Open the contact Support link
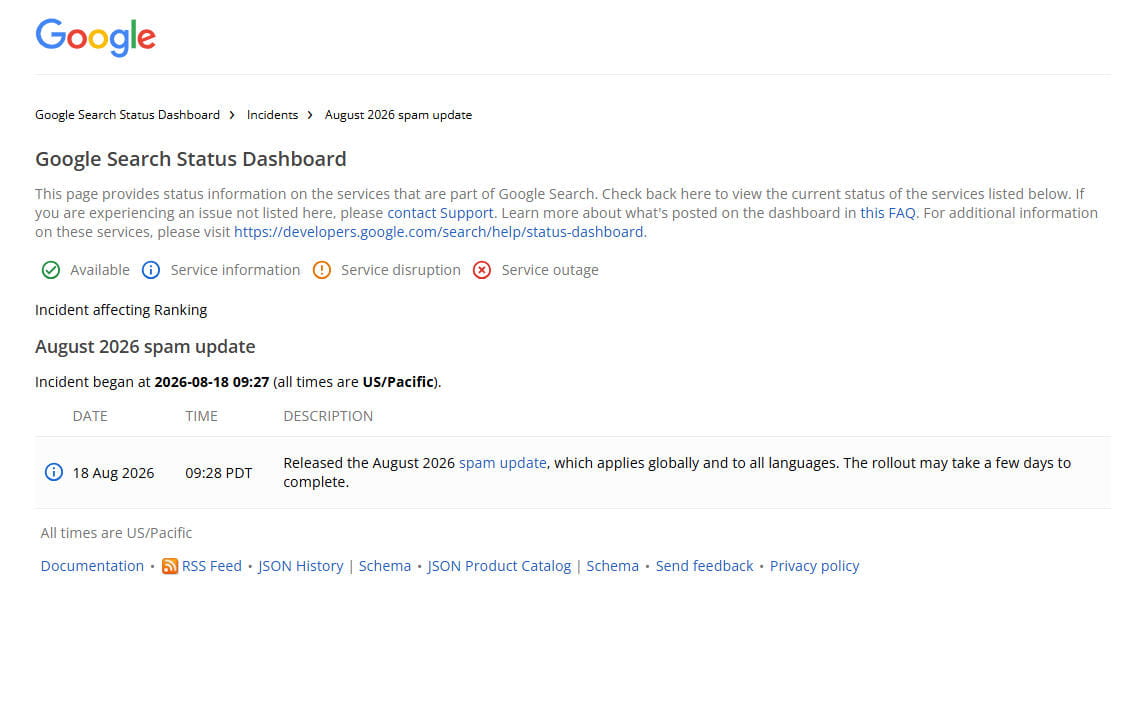This screenshot has width=1123, height=707. (x=440, y=213)
